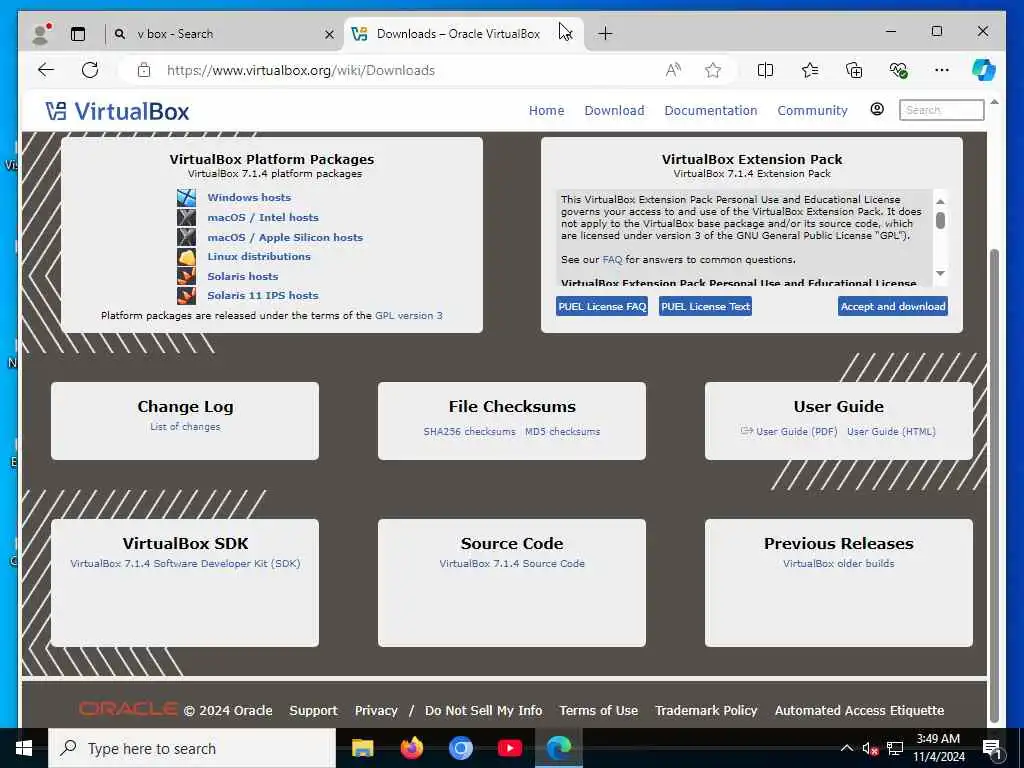Screen dimensions: 1024x768
Task: Go to the Home nav item
Action: pyautogui.click(x=547, y=110)
